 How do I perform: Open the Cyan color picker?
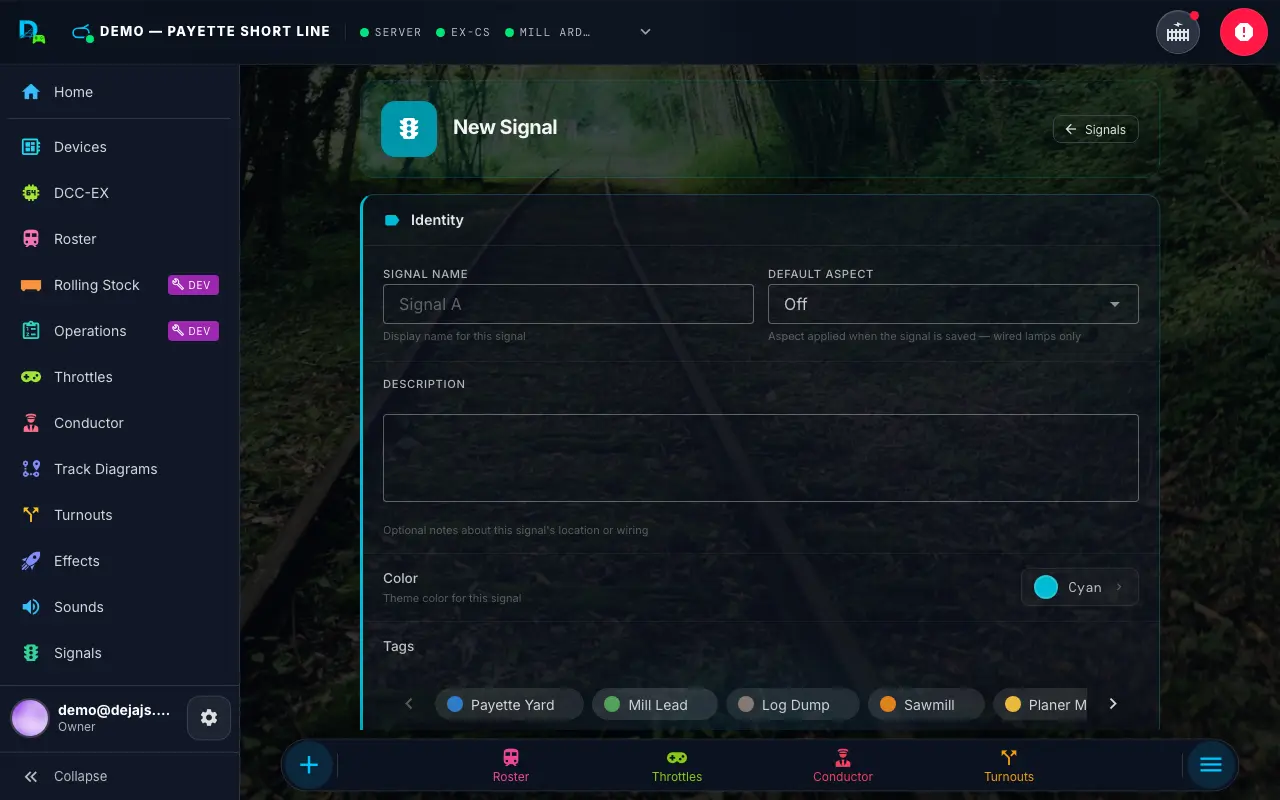tap(1080, 587)
